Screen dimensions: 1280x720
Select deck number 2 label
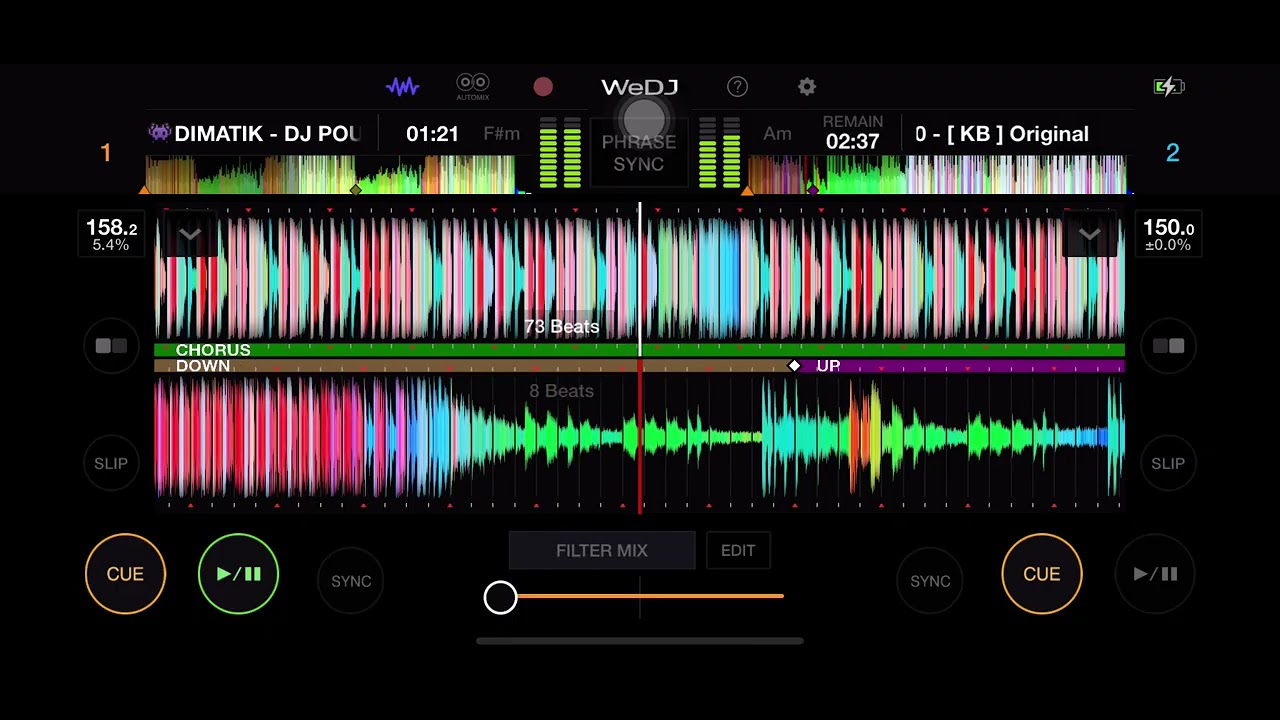(x=1173, y=153)
